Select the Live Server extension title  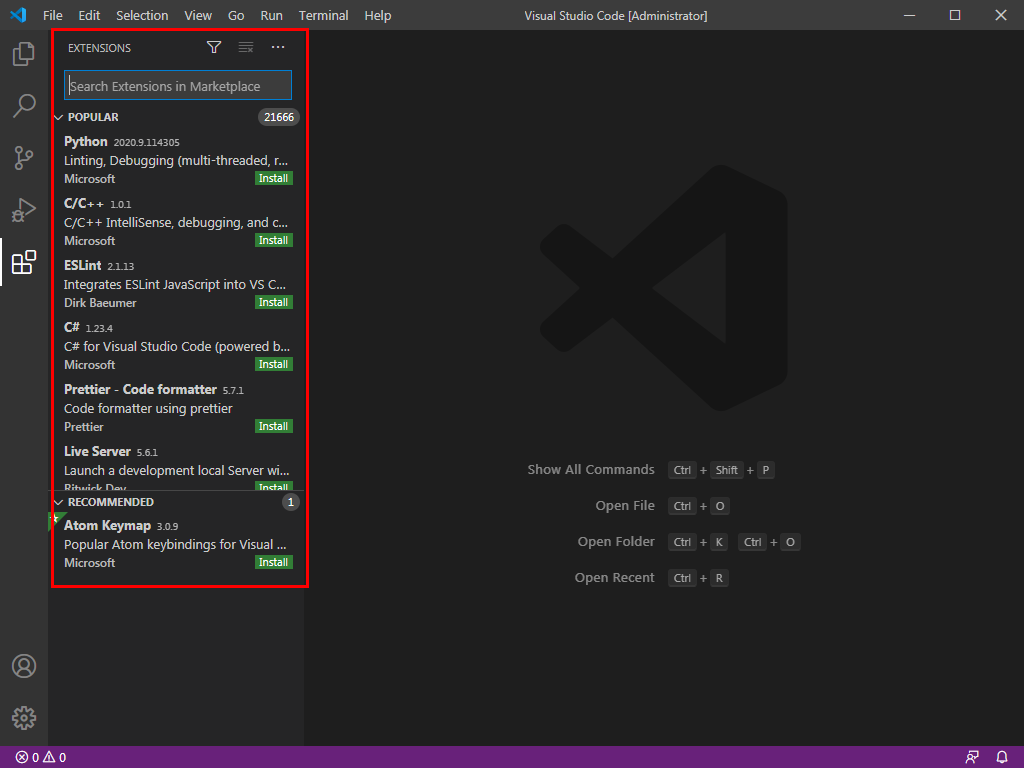point(97,451)
